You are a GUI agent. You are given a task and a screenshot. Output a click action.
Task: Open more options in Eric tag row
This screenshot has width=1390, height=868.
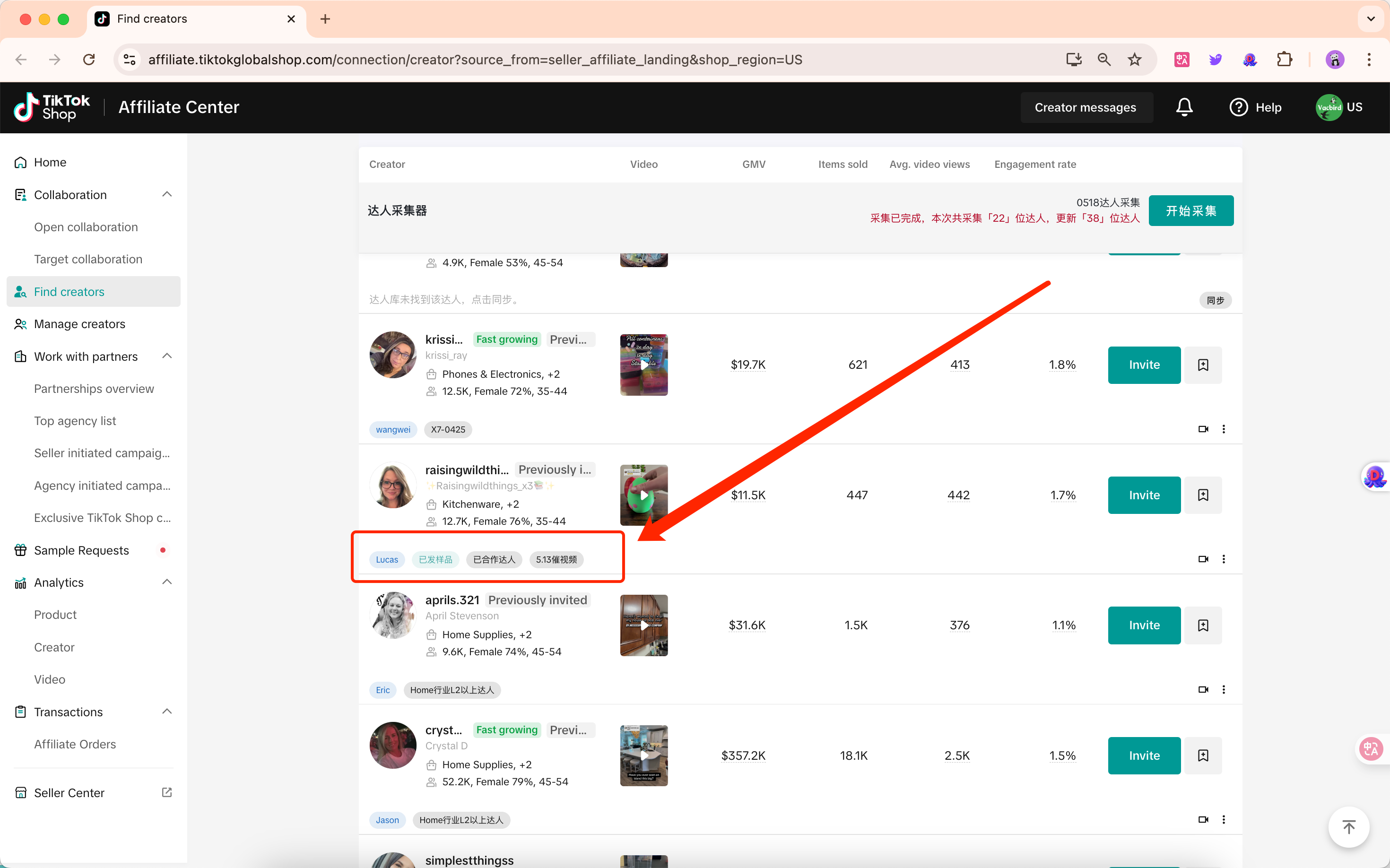click(x=1224, y=689)
